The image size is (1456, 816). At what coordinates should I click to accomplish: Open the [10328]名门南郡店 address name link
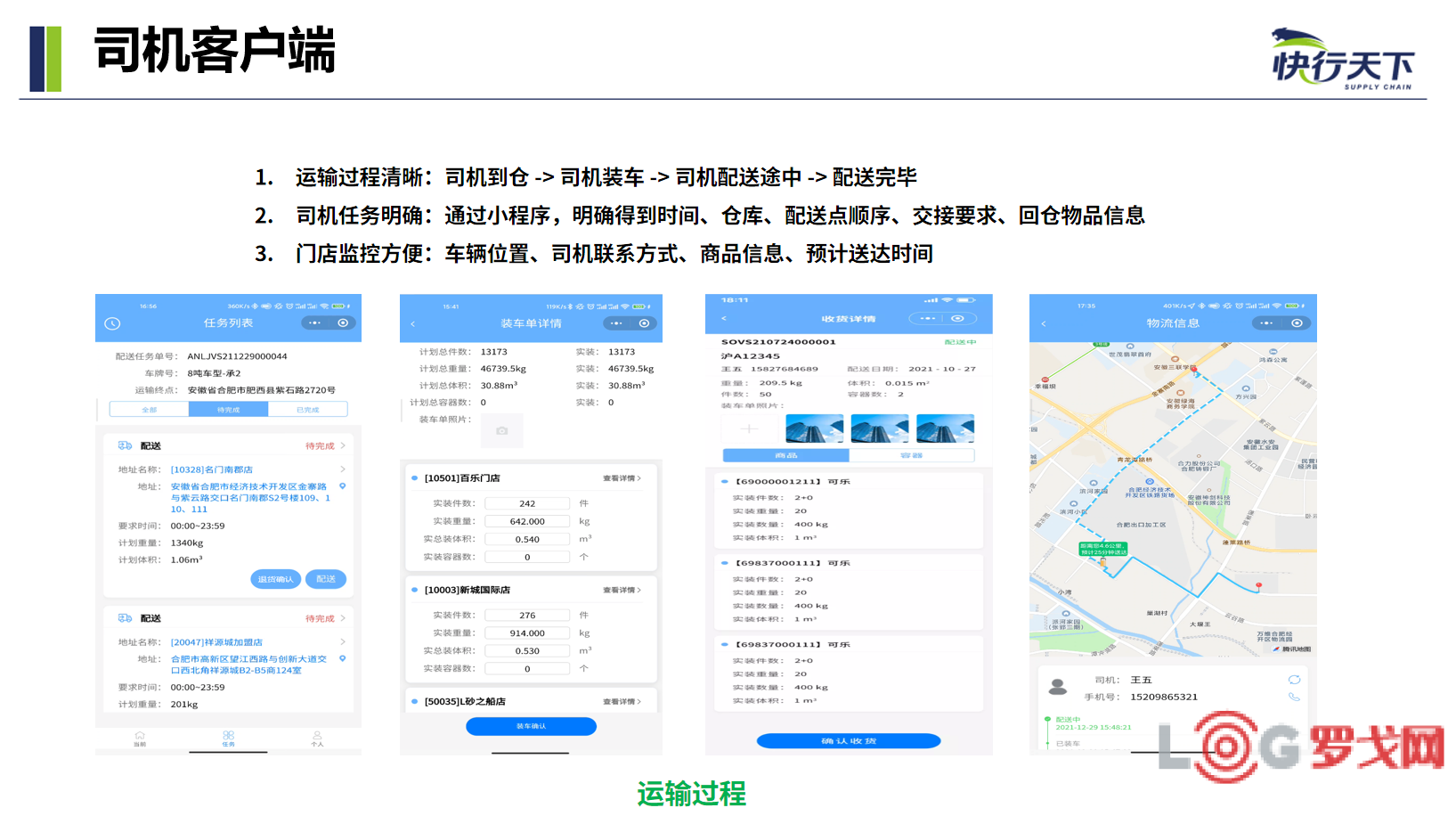click(212, 469)
